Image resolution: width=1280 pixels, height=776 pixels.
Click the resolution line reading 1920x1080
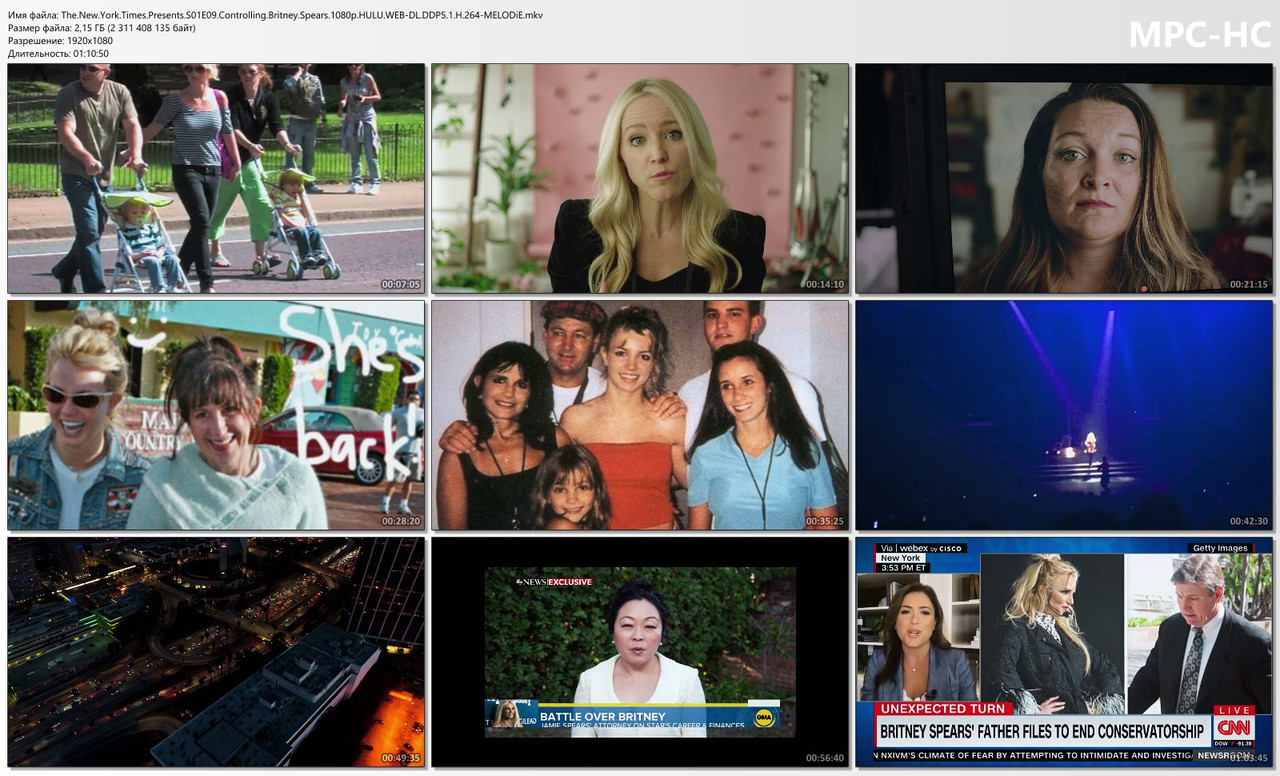[60, 41]
